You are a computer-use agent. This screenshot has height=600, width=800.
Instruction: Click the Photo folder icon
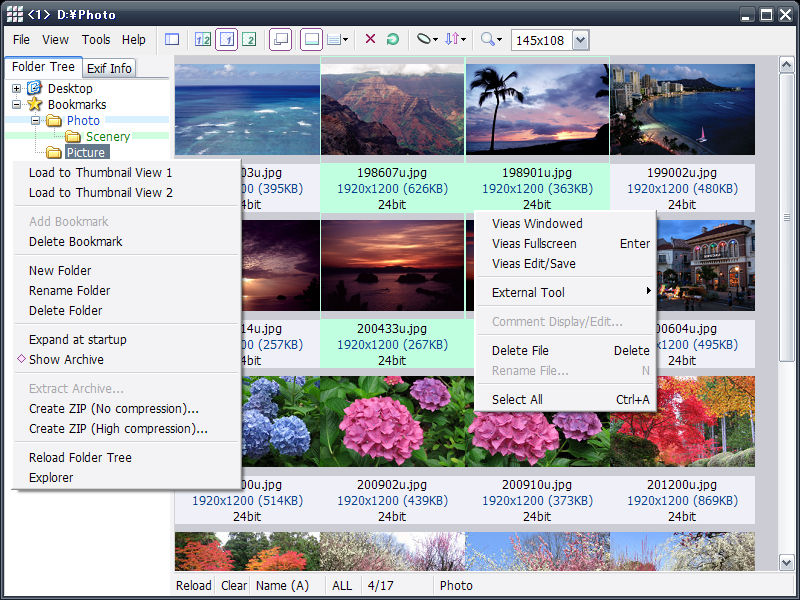[54, 121]
